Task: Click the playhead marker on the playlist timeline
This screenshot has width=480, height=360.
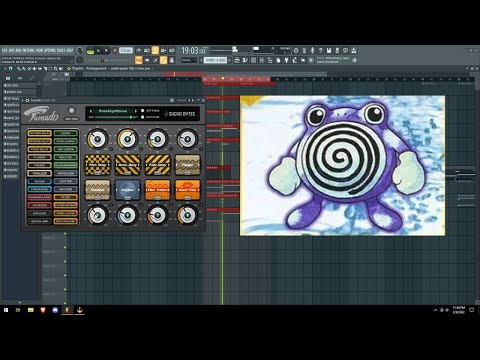Action: pos(223,79)
